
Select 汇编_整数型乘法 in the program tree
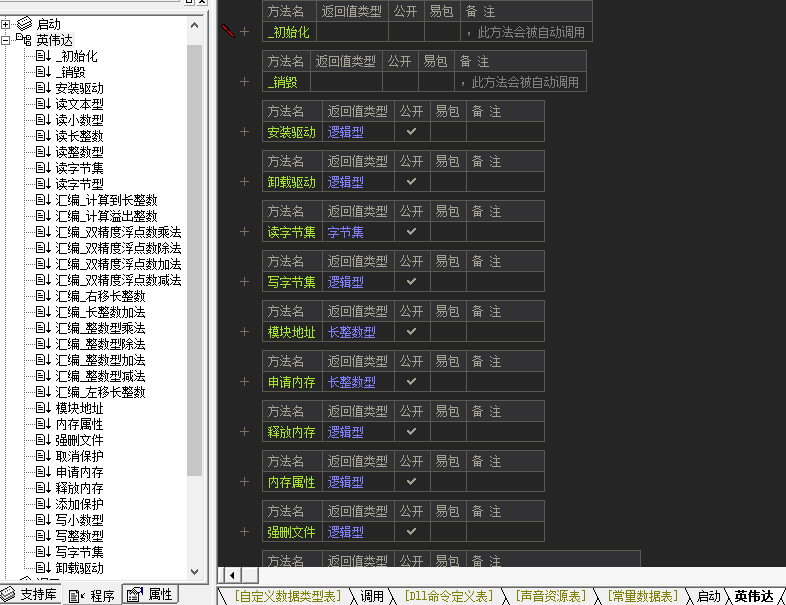[x=100, y=328]
